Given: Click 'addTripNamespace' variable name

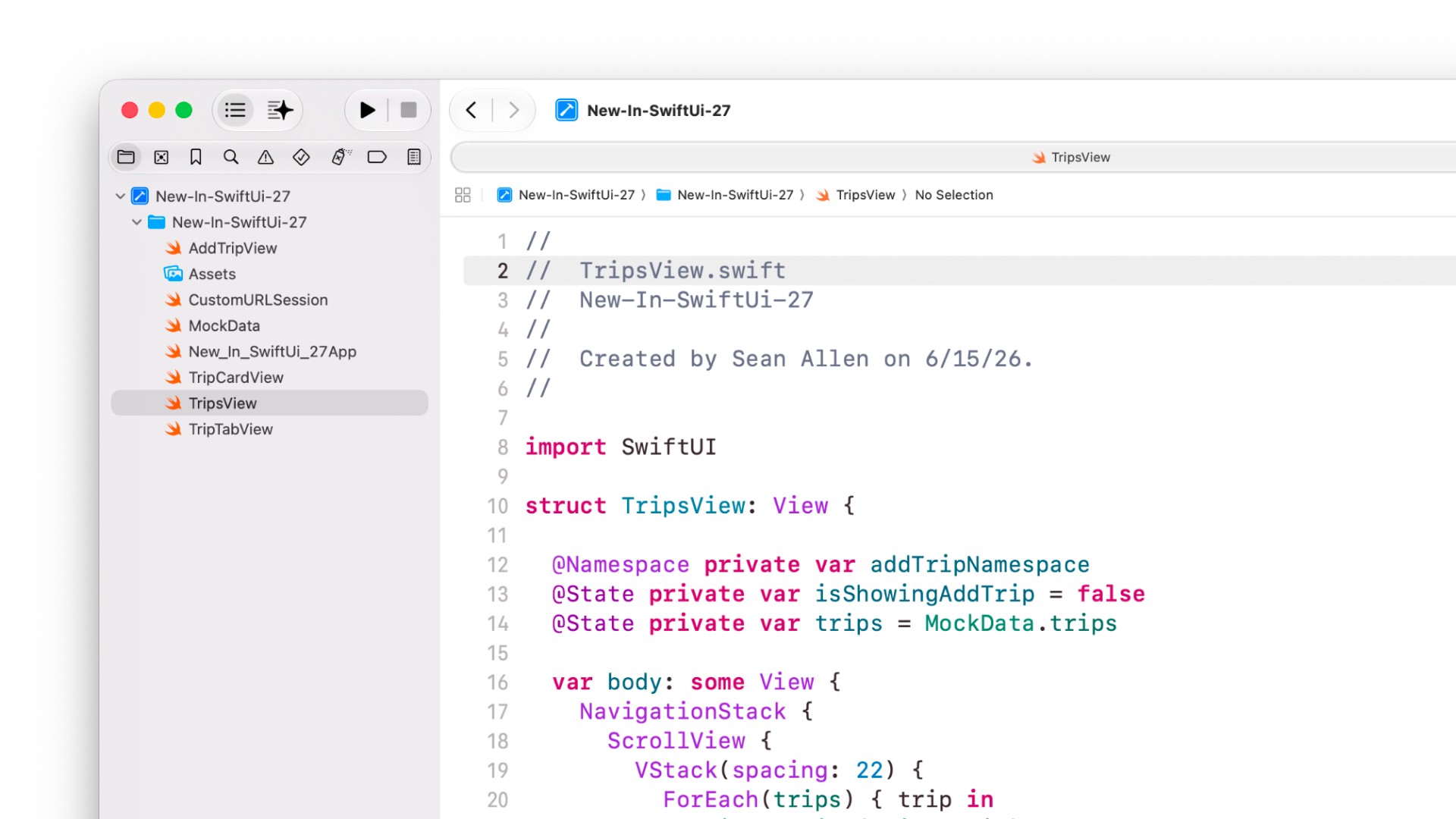Looking at the screenshot, I should [x=980, y=565].
